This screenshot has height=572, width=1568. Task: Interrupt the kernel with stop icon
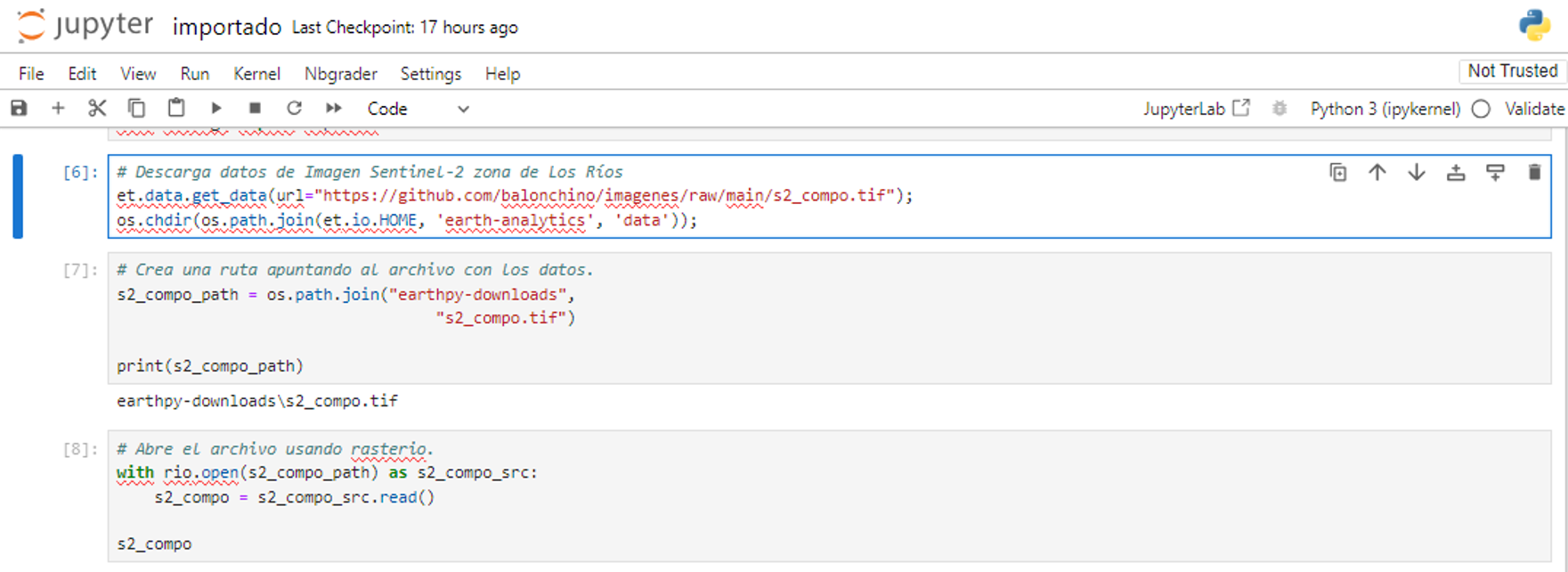click(255, 109)
